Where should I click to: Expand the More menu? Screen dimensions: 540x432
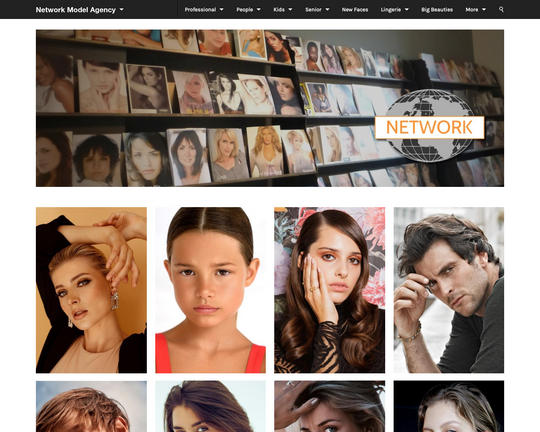475,10
